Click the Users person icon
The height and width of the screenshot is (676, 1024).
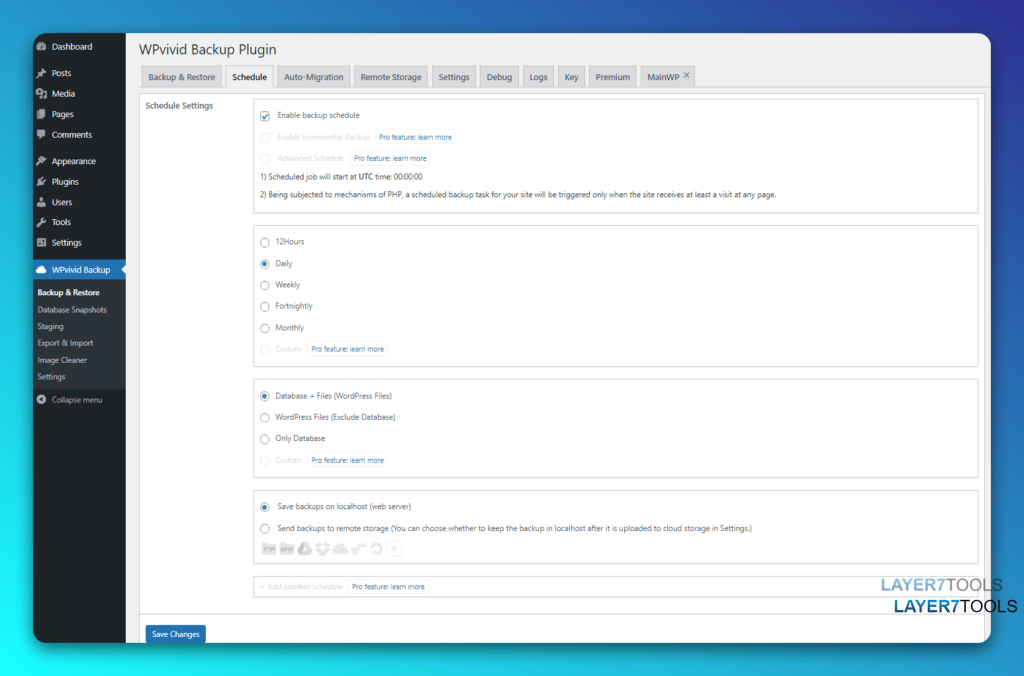(42, 202)
